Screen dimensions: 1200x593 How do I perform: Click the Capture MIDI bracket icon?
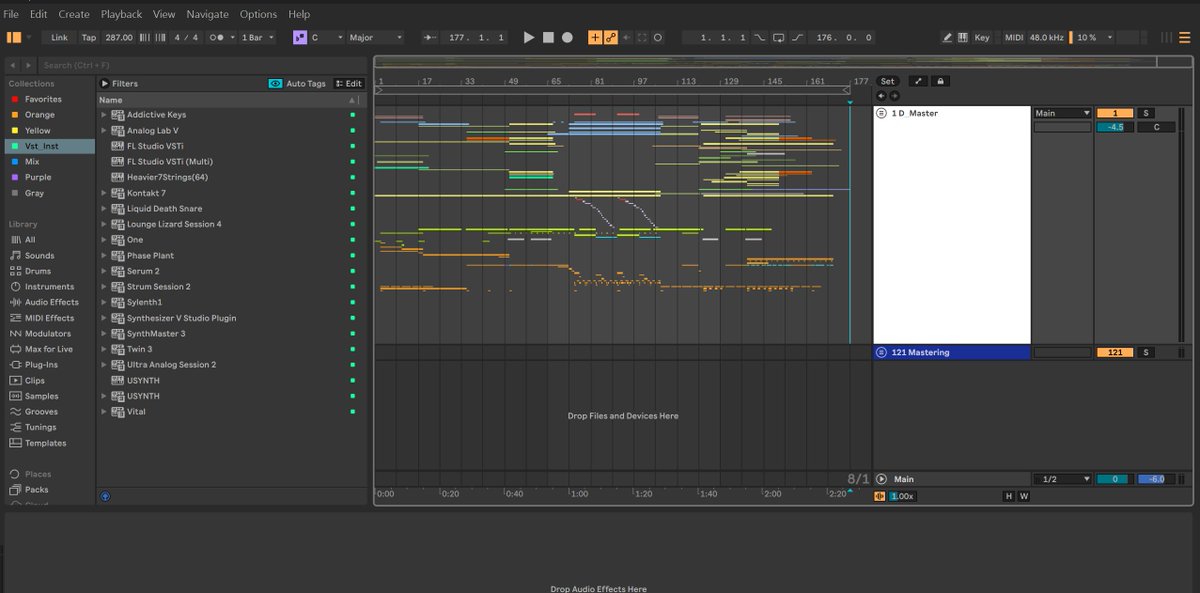click(641, 37)
